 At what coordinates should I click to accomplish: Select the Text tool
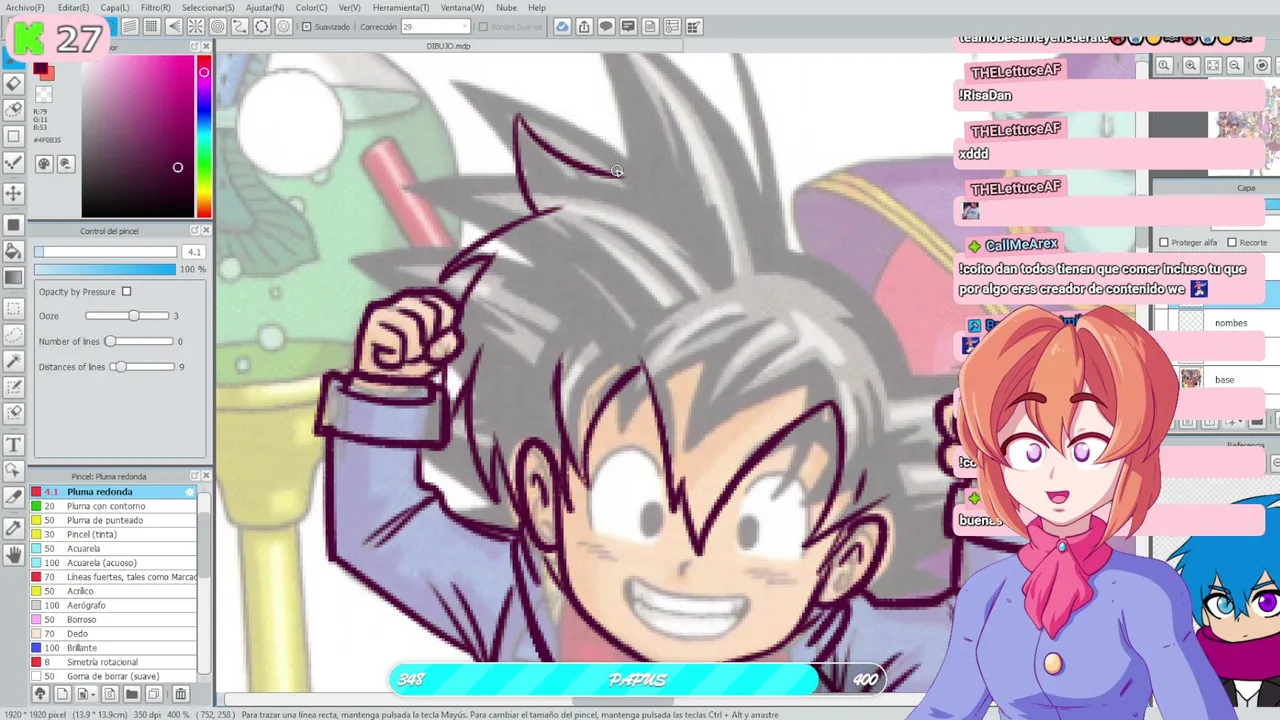[x=14, y=444]
